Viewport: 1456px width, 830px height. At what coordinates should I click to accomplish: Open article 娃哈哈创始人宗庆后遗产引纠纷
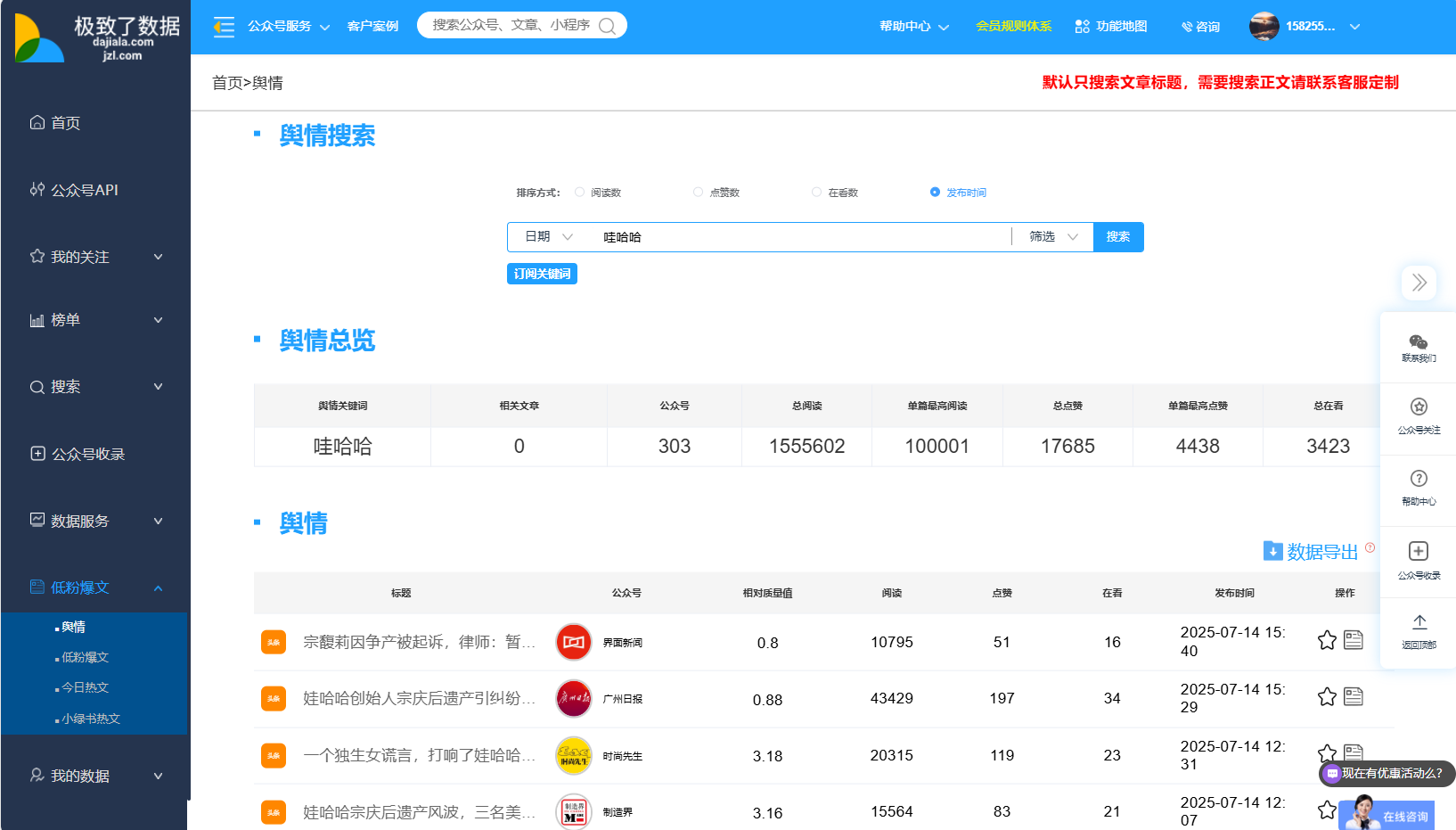click(x=419, y=699)
